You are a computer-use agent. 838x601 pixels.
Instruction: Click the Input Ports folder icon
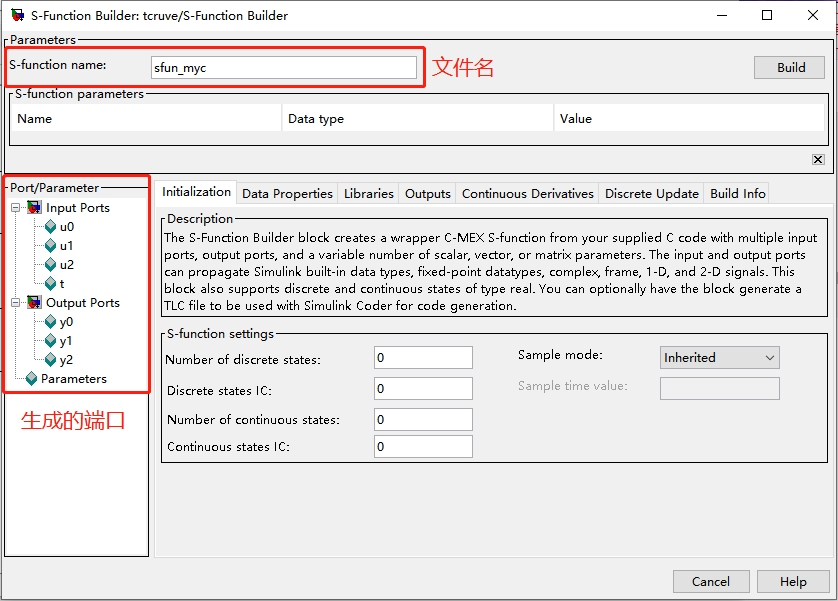34,207
